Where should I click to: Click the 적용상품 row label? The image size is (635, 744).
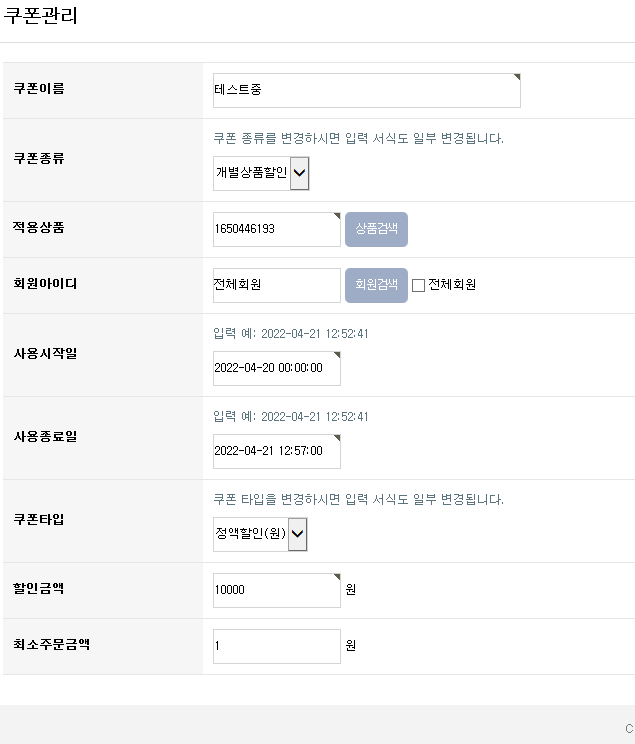point(39,227)
